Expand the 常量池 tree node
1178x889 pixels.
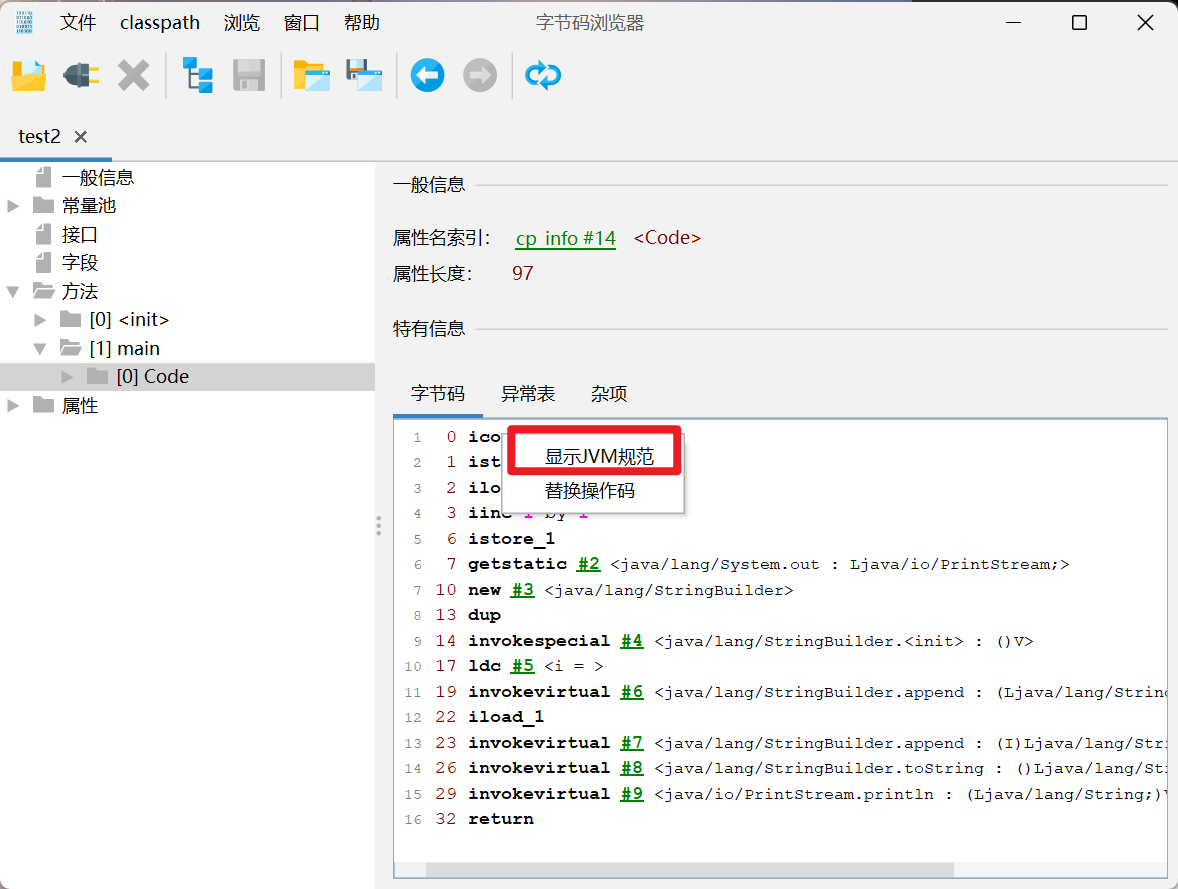click(13, 206)
